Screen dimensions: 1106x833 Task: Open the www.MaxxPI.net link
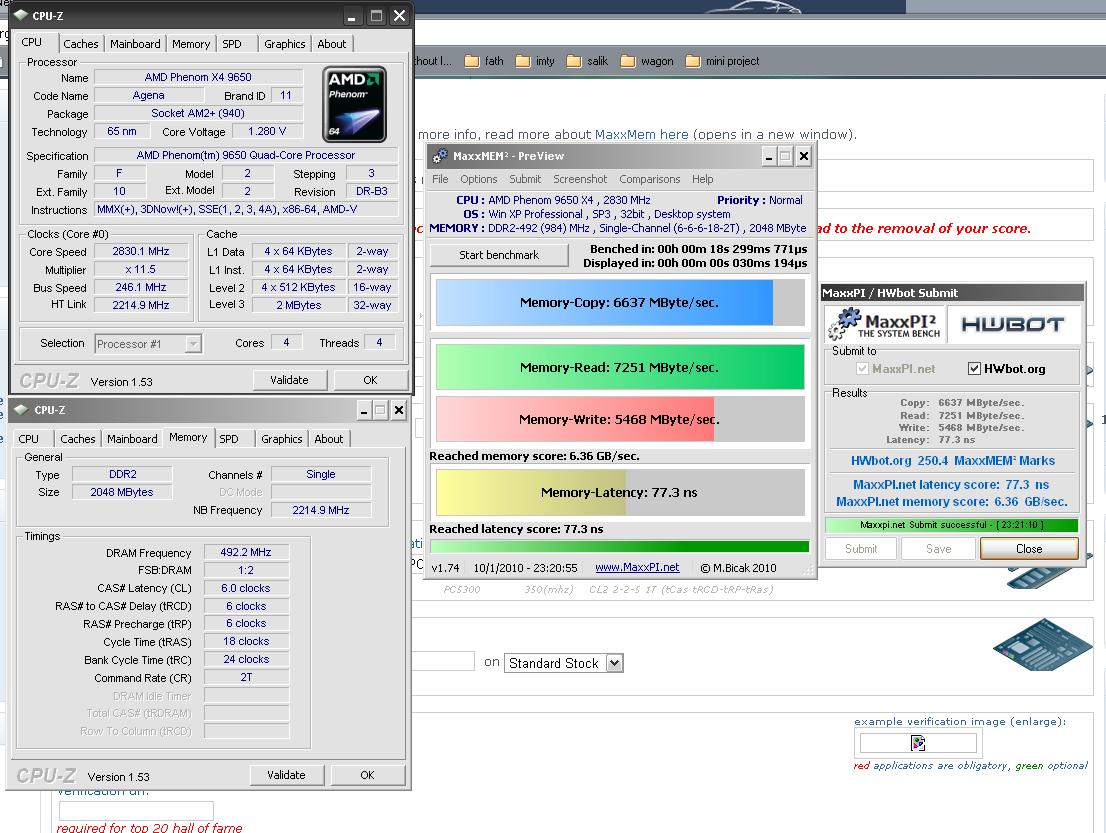pyautogui.click(x=637, y=568)
